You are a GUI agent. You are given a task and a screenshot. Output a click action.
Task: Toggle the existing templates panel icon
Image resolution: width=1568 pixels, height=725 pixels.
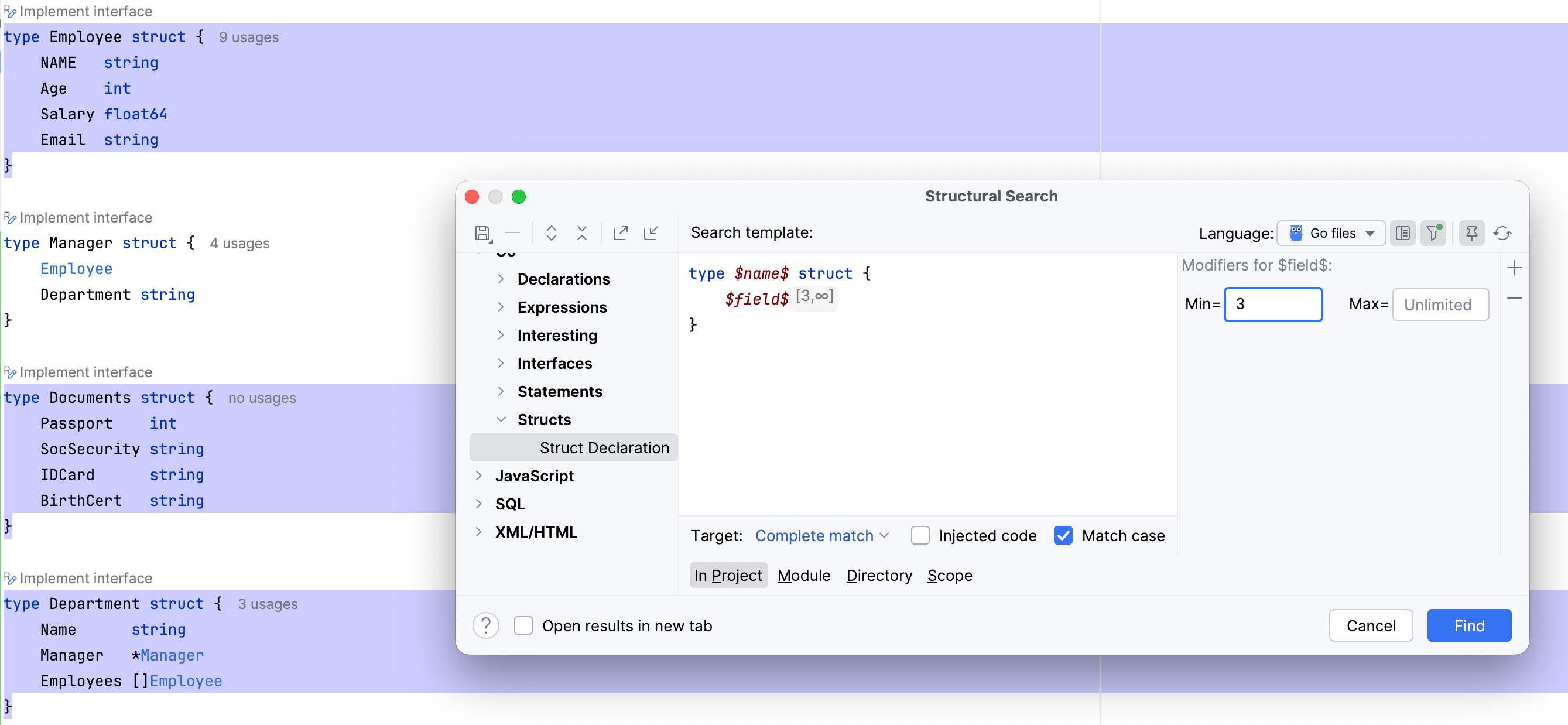pos(1402,233)
